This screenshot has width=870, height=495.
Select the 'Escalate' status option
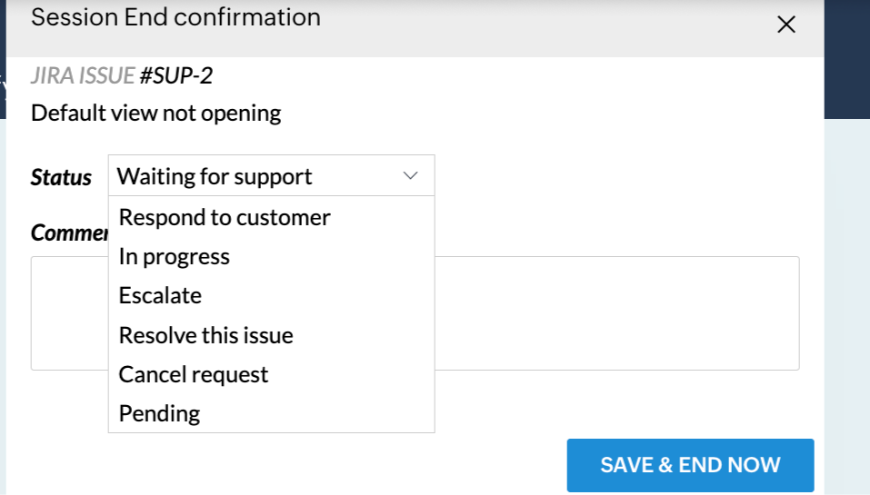pos(160,296)
